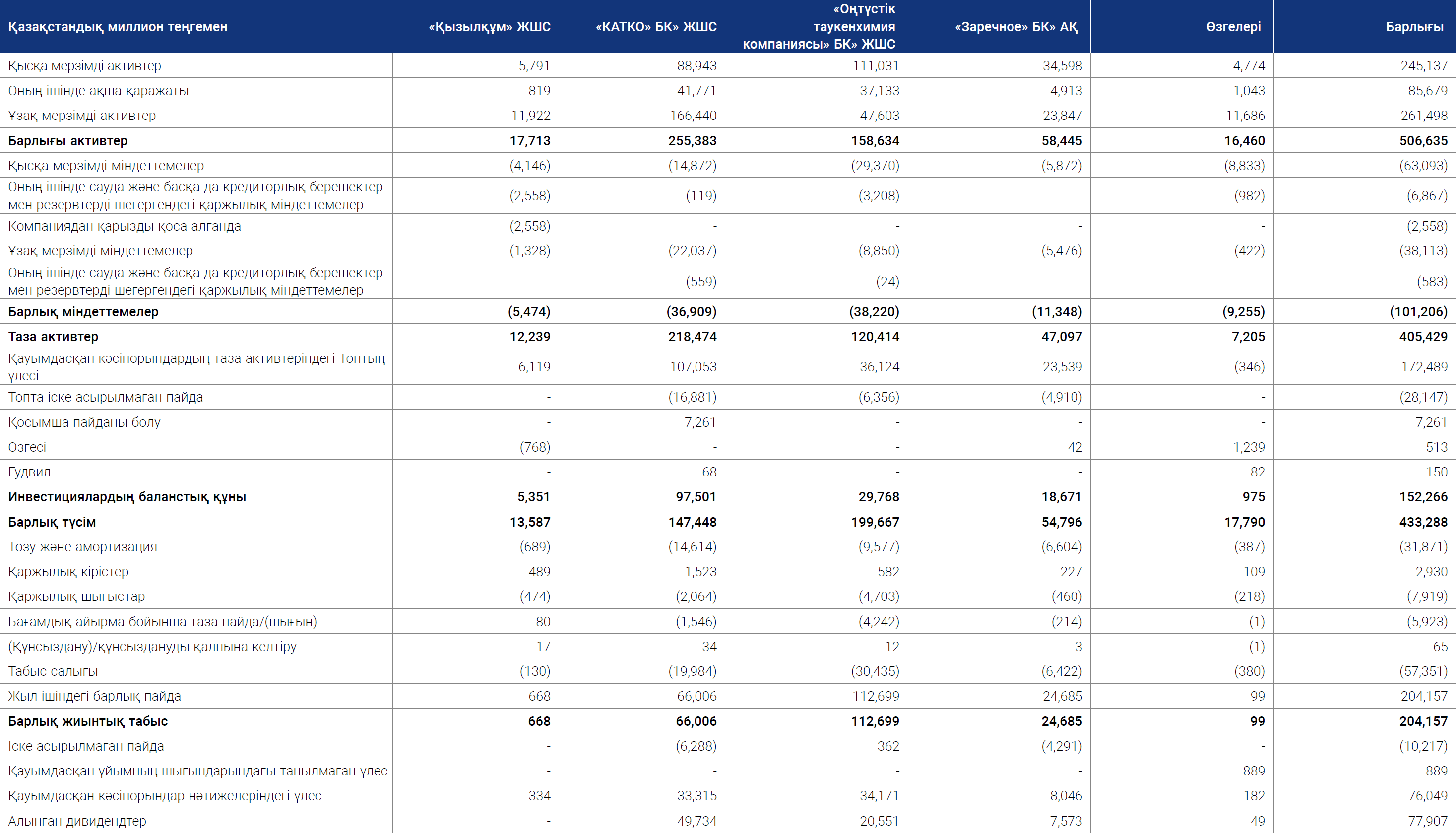Viewport: 1456px width, 833px height.
Task: Select the Гудвил row label
Action: (x=30, y=472)
